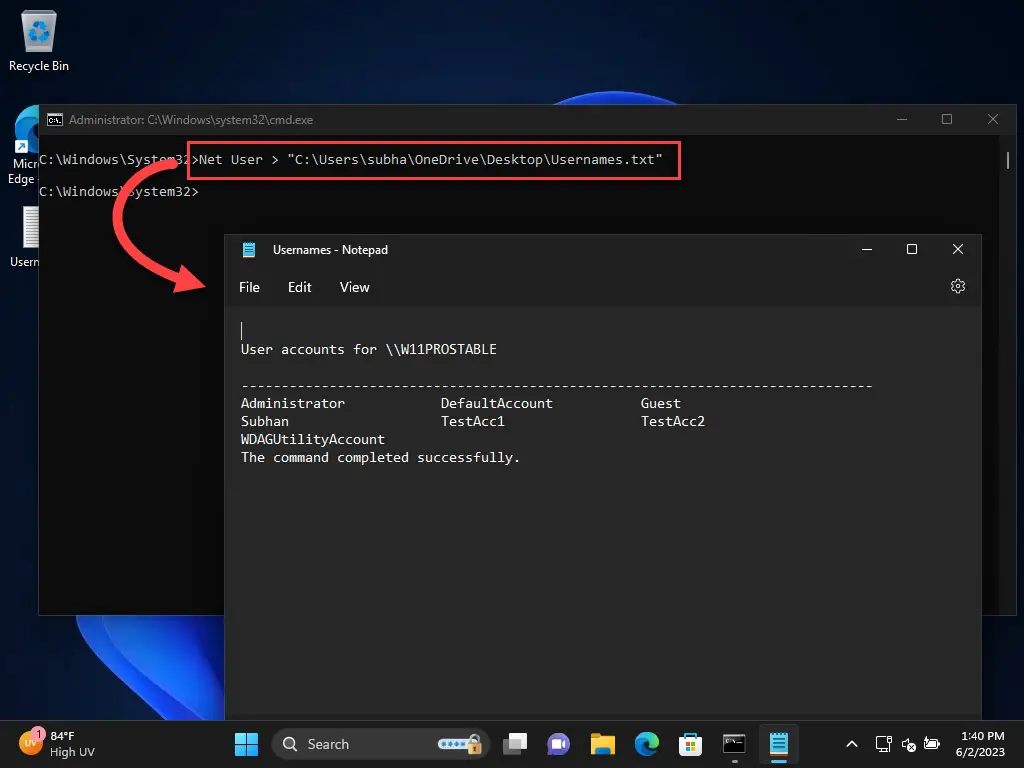Click the text 'TestAcc2' in Notepad
Viewport: 1024px width, 768px height.
click(x=673, y=421)
